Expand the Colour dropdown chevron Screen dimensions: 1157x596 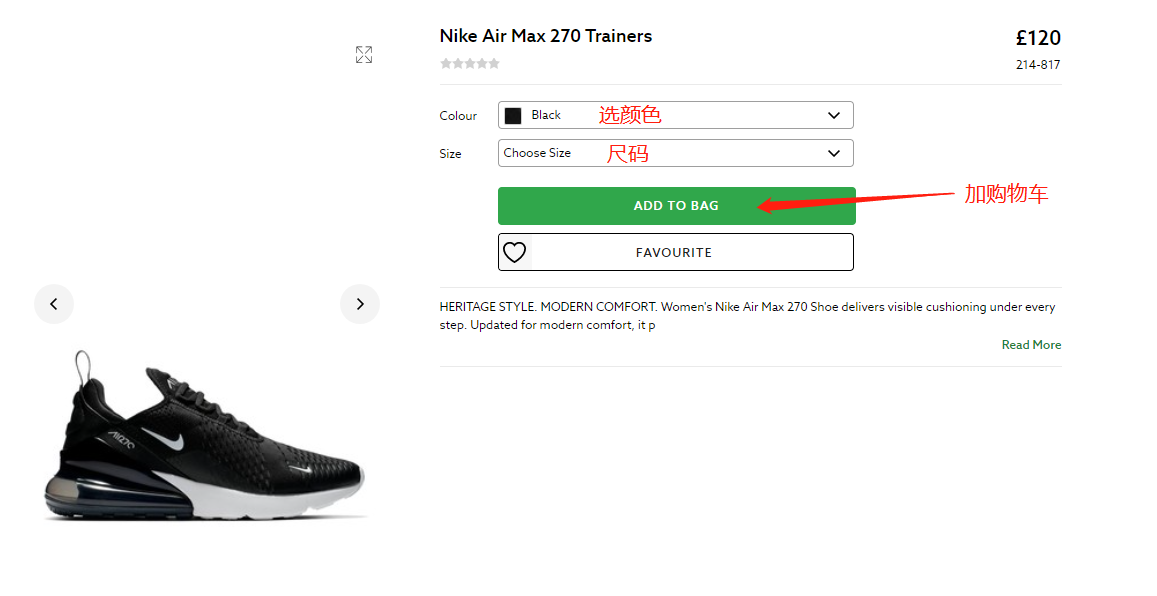click(x=834, y=115)
